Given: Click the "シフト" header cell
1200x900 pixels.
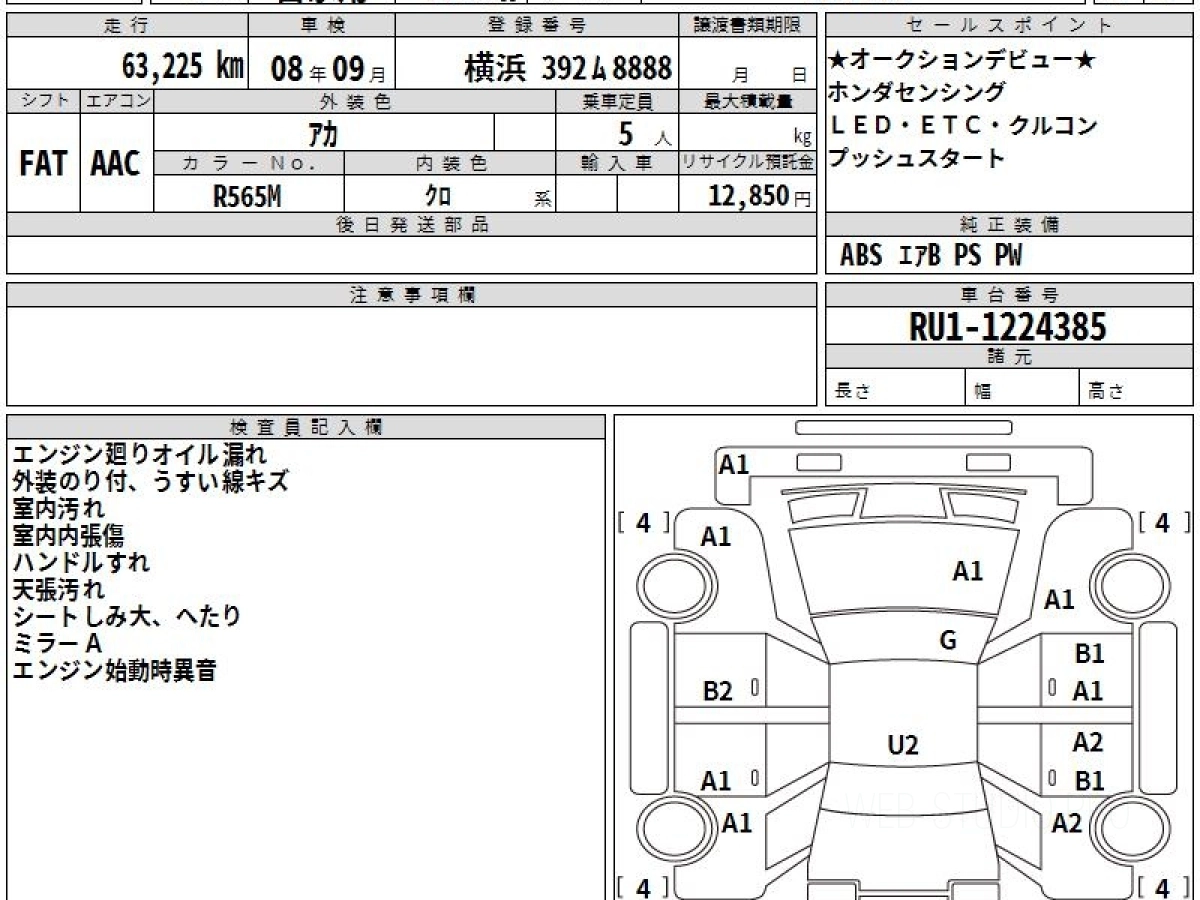Looking at the screenshot, I should [43, 101].
